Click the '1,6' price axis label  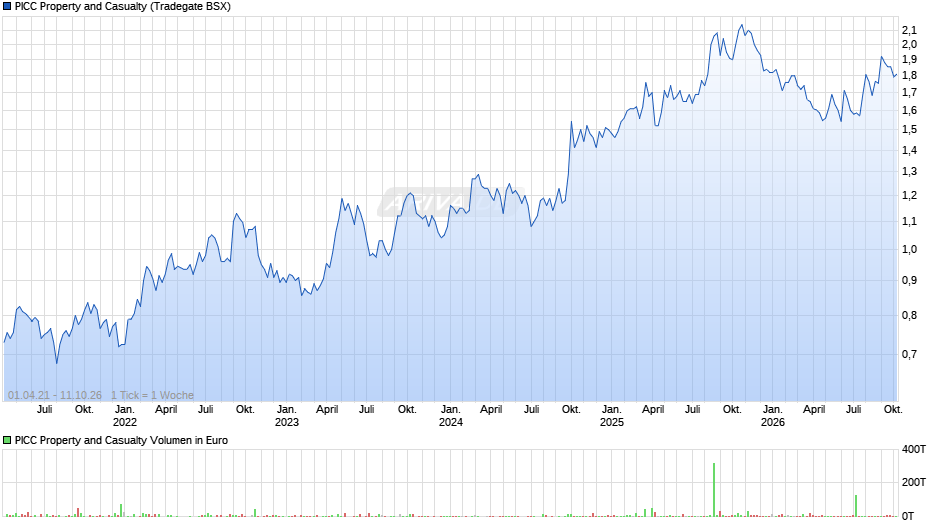click(909, 110)
